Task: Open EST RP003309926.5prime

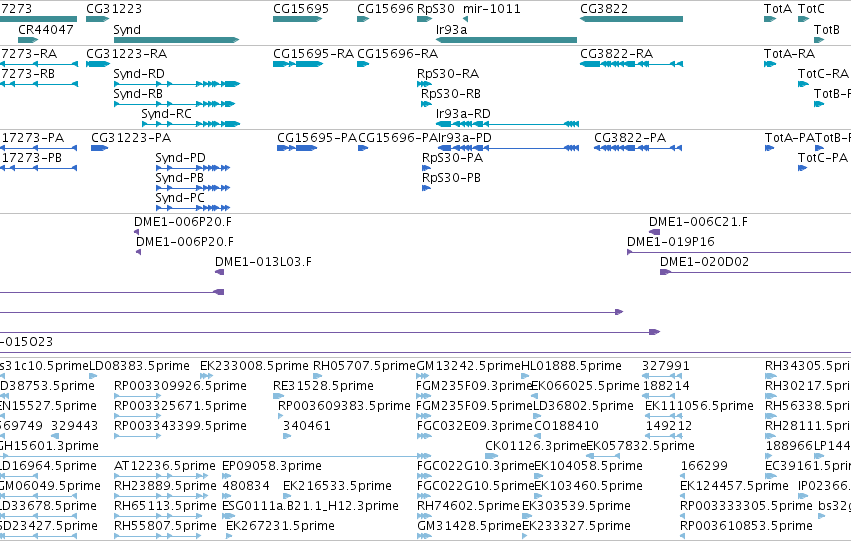Action: [x=180, y=386]
